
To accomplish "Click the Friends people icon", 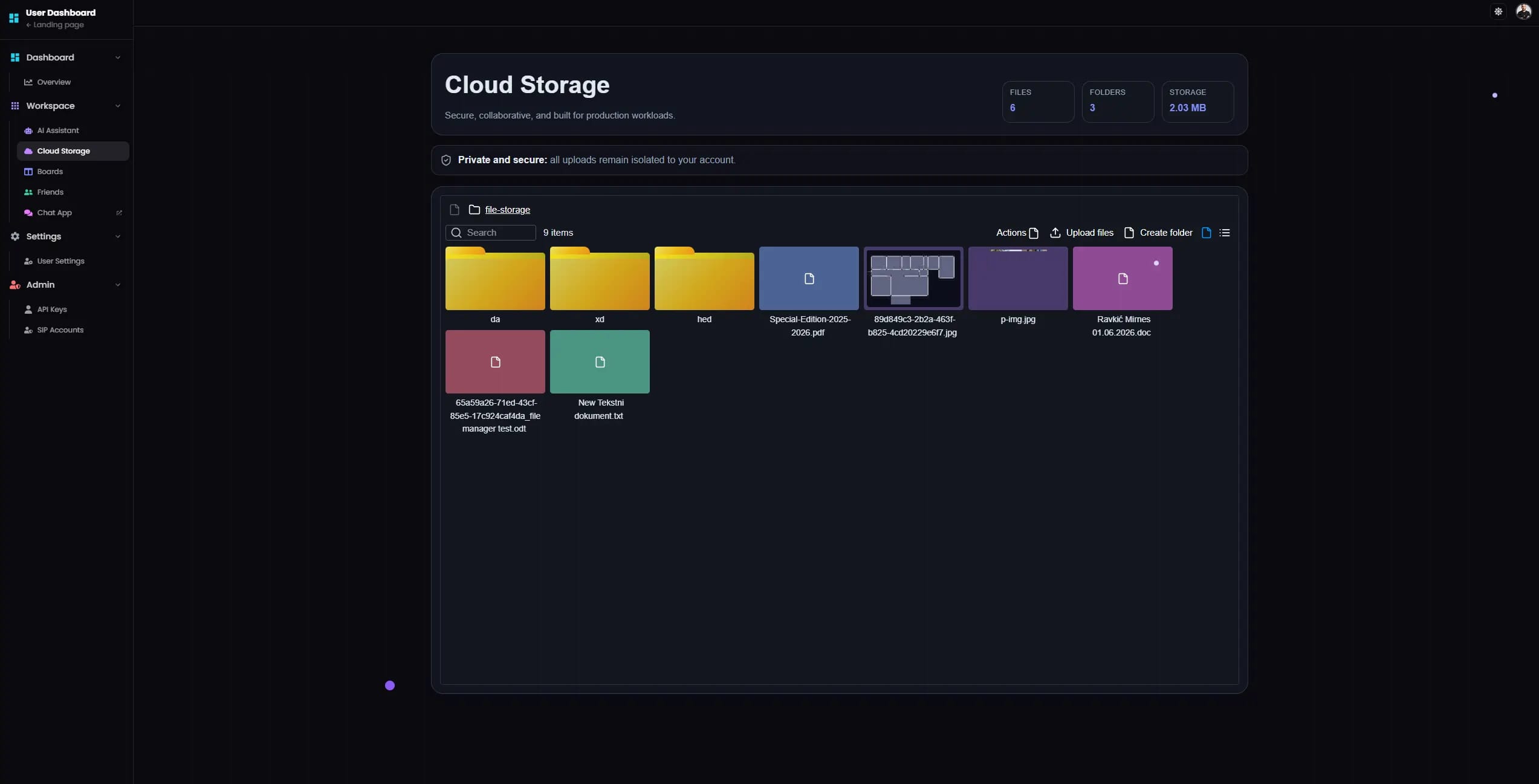I will coord(28,192).
